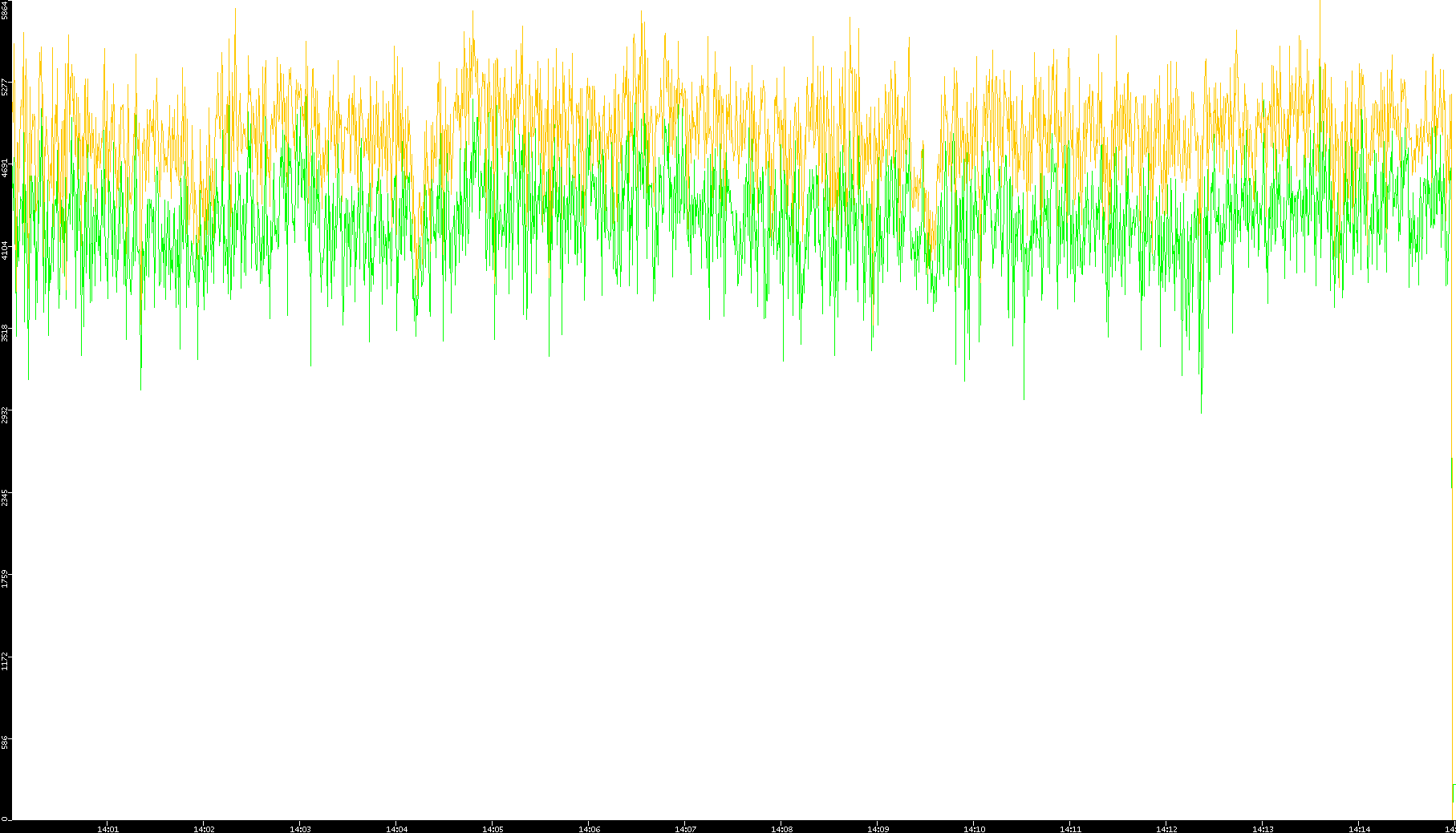Click the 2932 y-axis label
Screen dimensions: 1456x833
click(6, 415)
